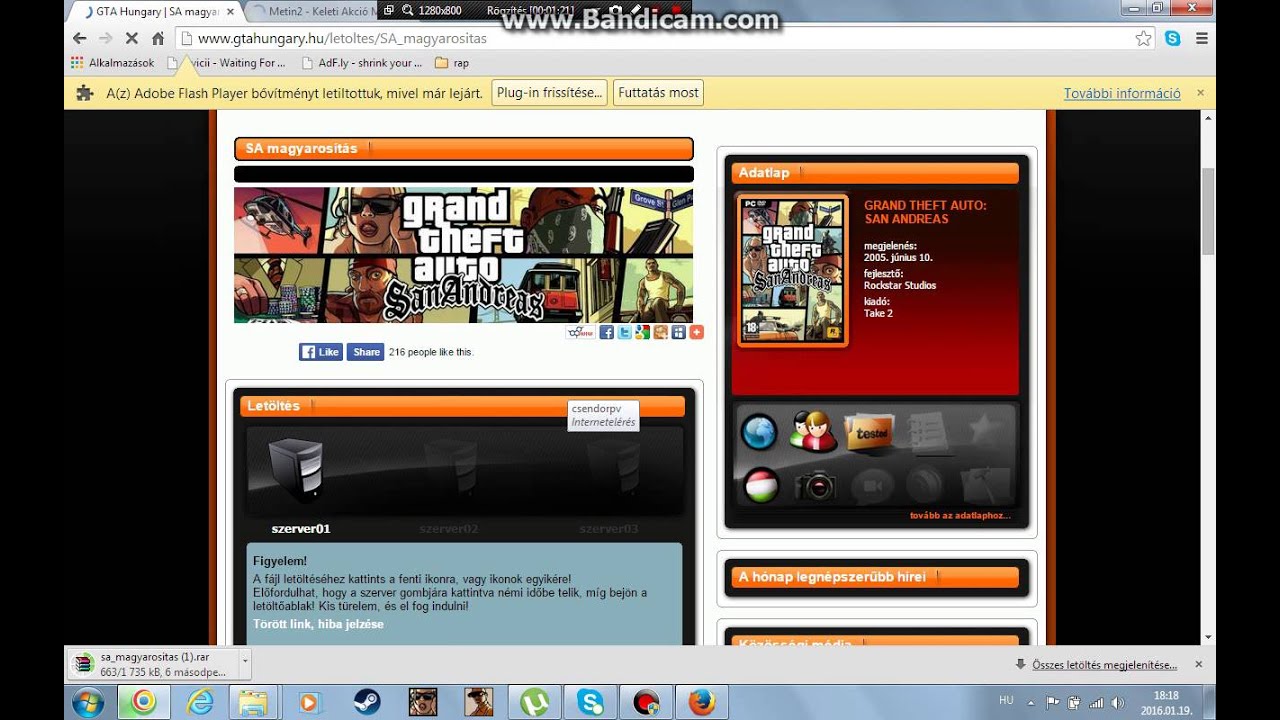Click the orange plus share icon
Viewport: 1280px width, 720px height.
point(696,332)
